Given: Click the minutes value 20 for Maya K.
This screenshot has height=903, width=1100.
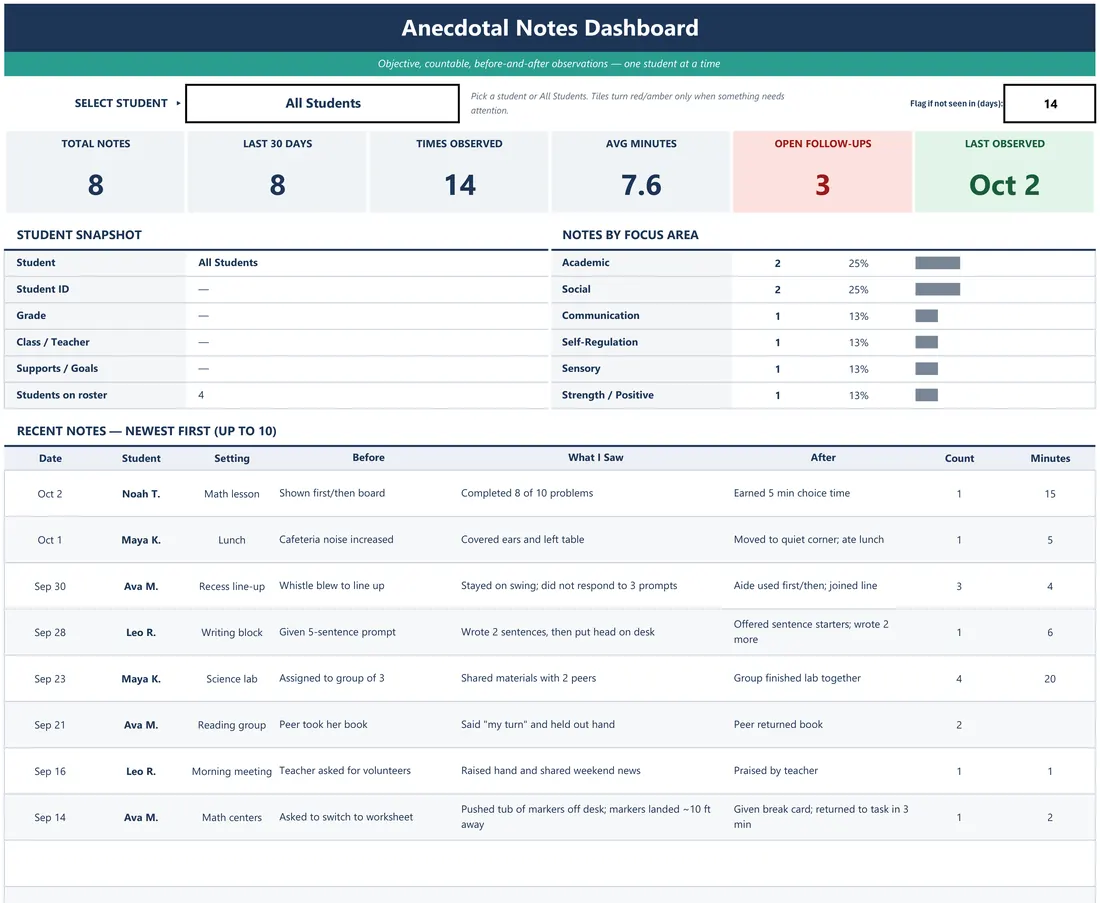Looking at the screenshot, I should coord(1049,679).
